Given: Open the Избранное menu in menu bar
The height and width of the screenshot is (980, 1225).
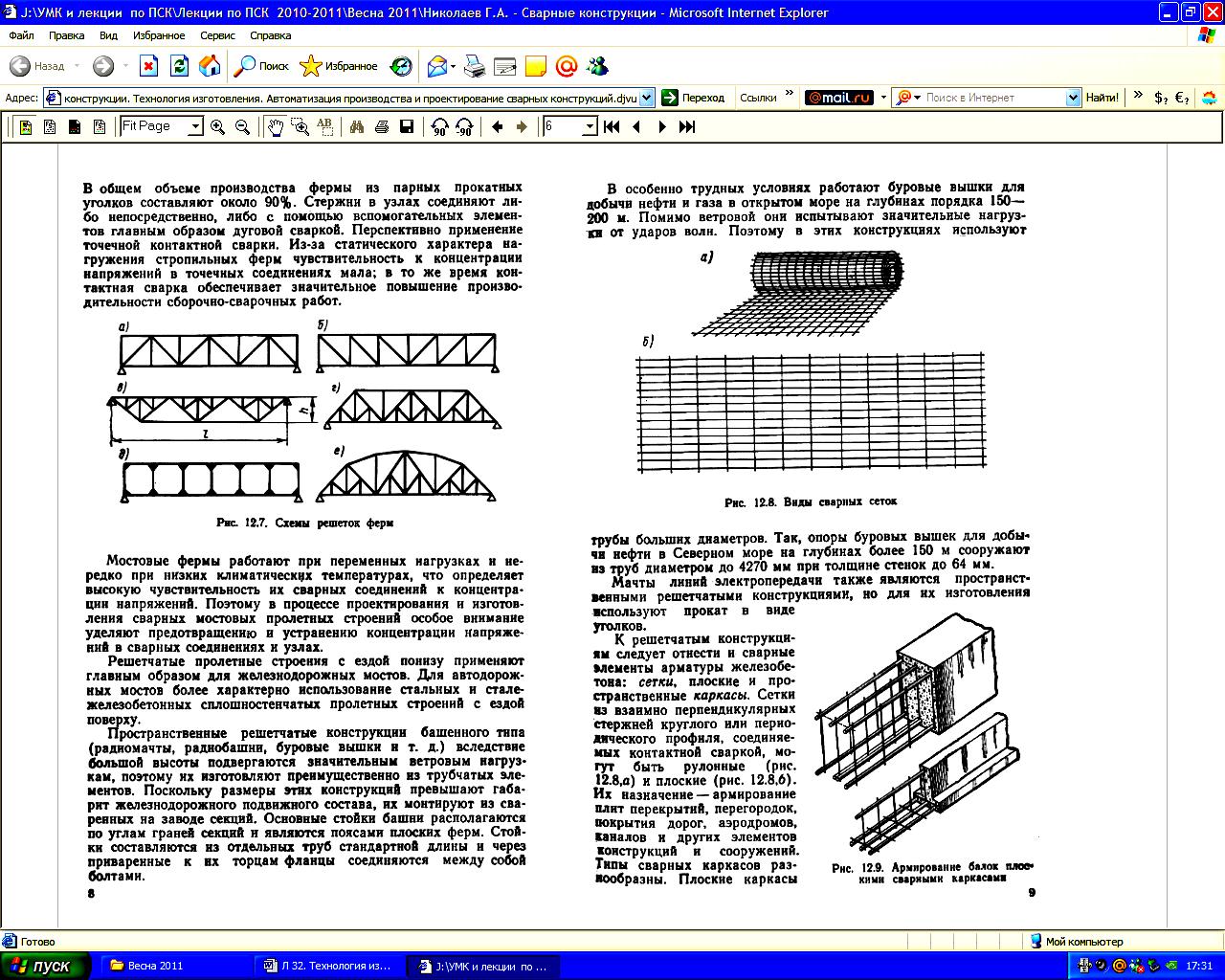Looking at the screenshot, I should (x=159, y=35).
